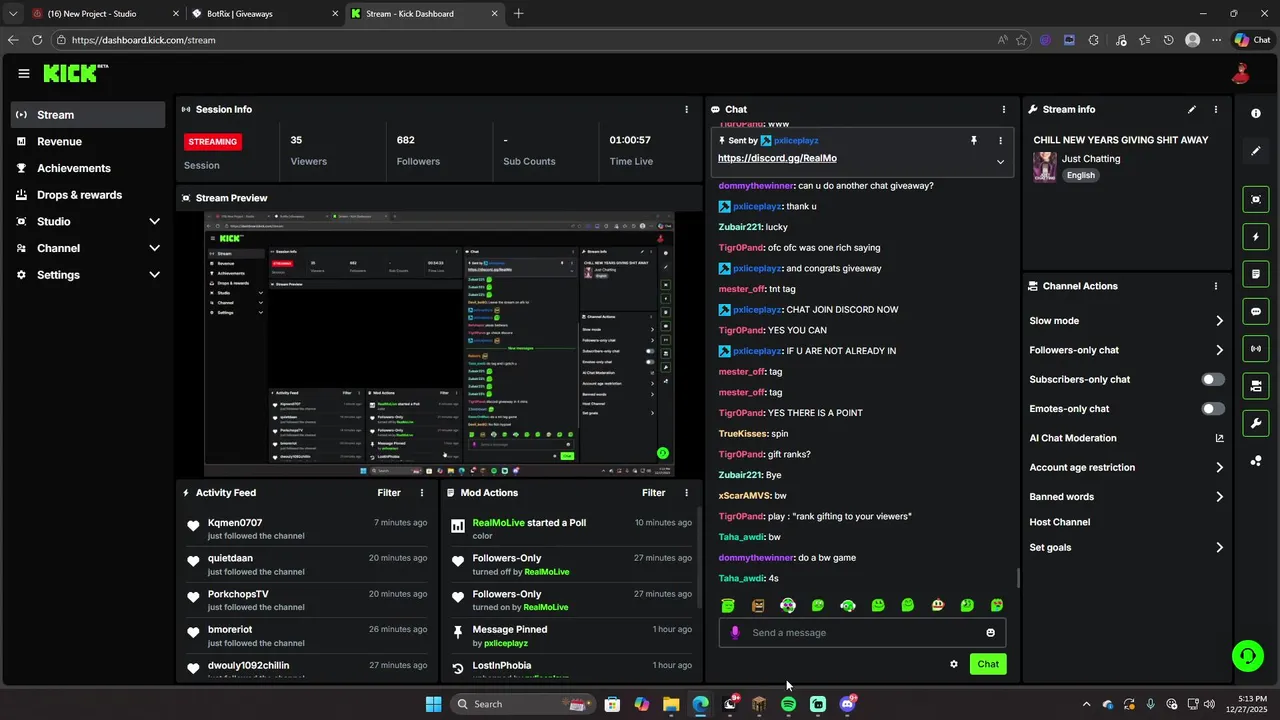Viewport: 1280px width, 720px height.
Task: Open Banned words settings
Action: (x=1126, y=497)
